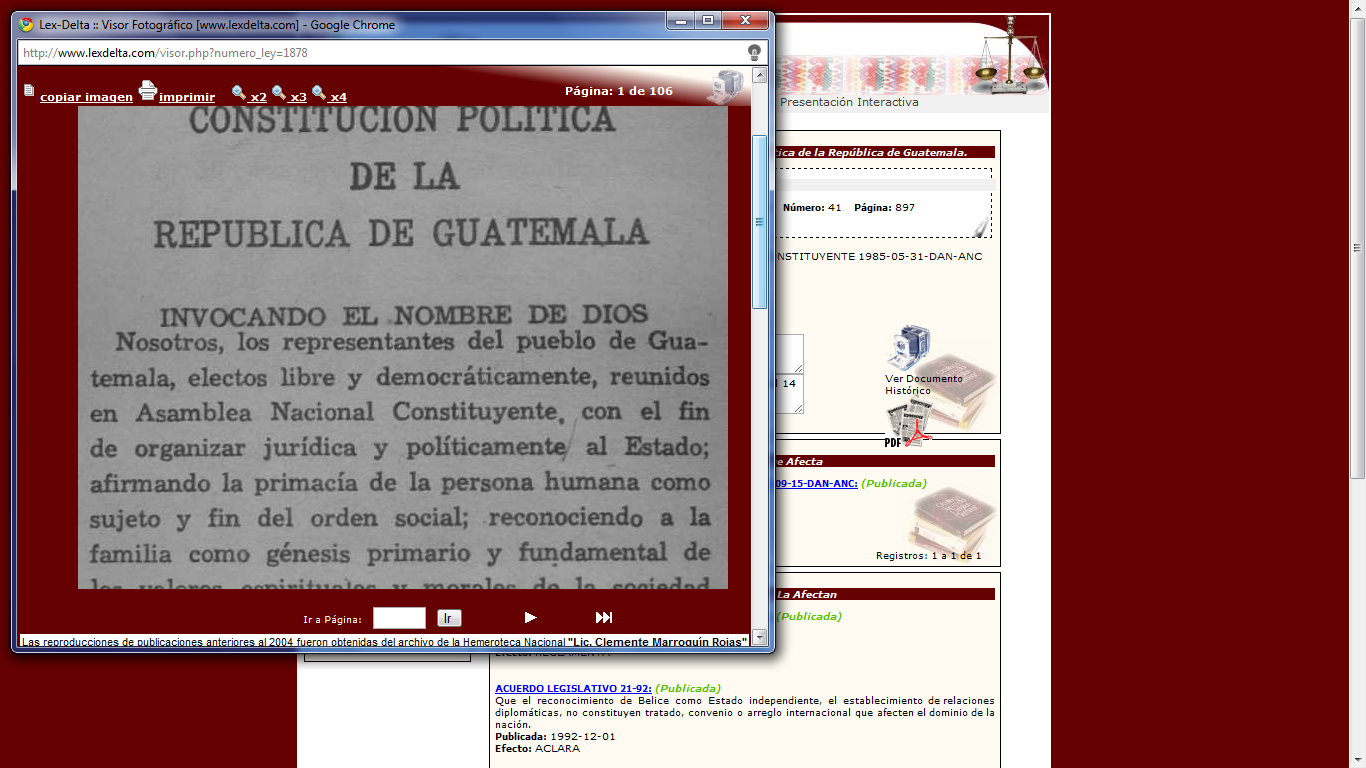Focus the Ir a Página input field
The width and height of the screenshot is (1366, 768).
(399, 618)
